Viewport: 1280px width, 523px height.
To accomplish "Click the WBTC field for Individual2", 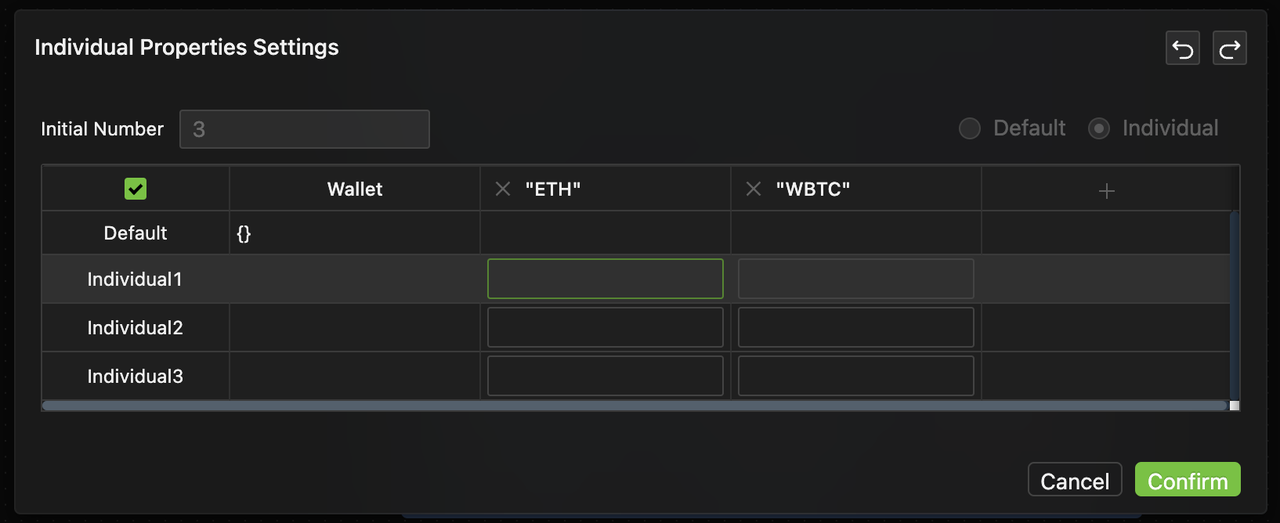I will pyautogui.click(x=855, y=327).
